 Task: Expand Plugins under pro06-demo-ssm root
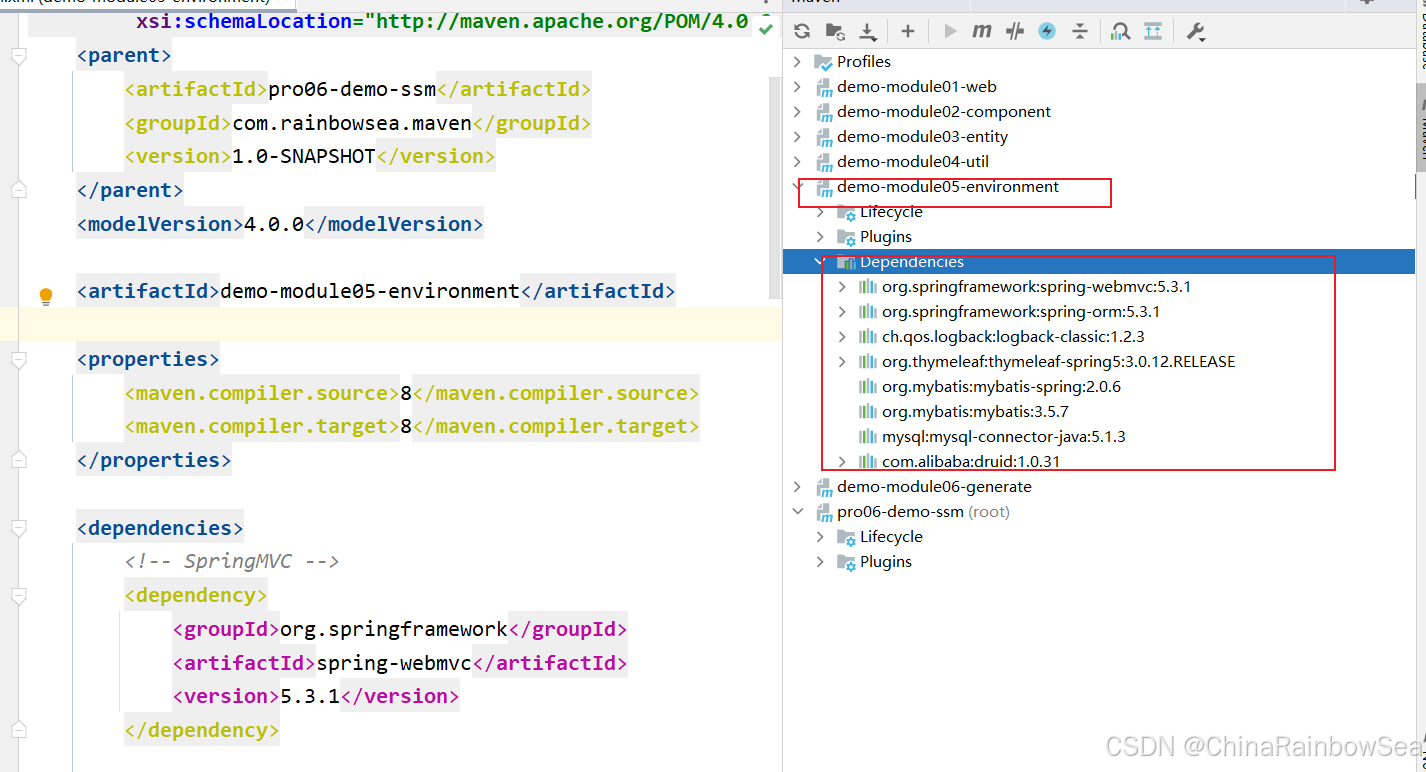820,562
